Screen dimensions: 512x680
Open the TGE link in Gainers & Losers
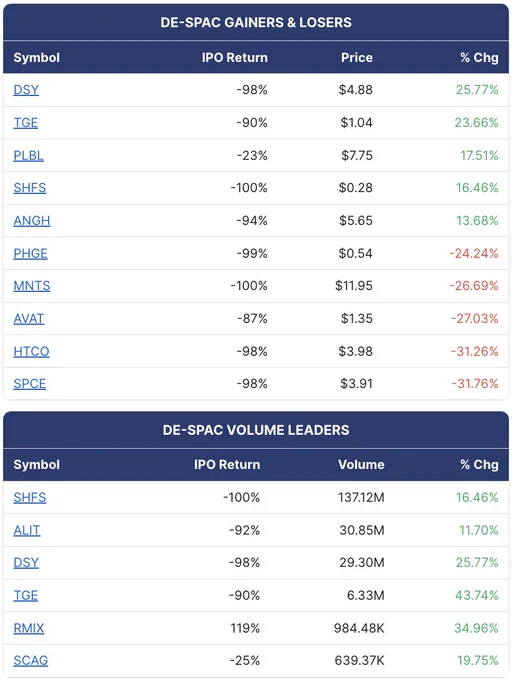point(26,123)
